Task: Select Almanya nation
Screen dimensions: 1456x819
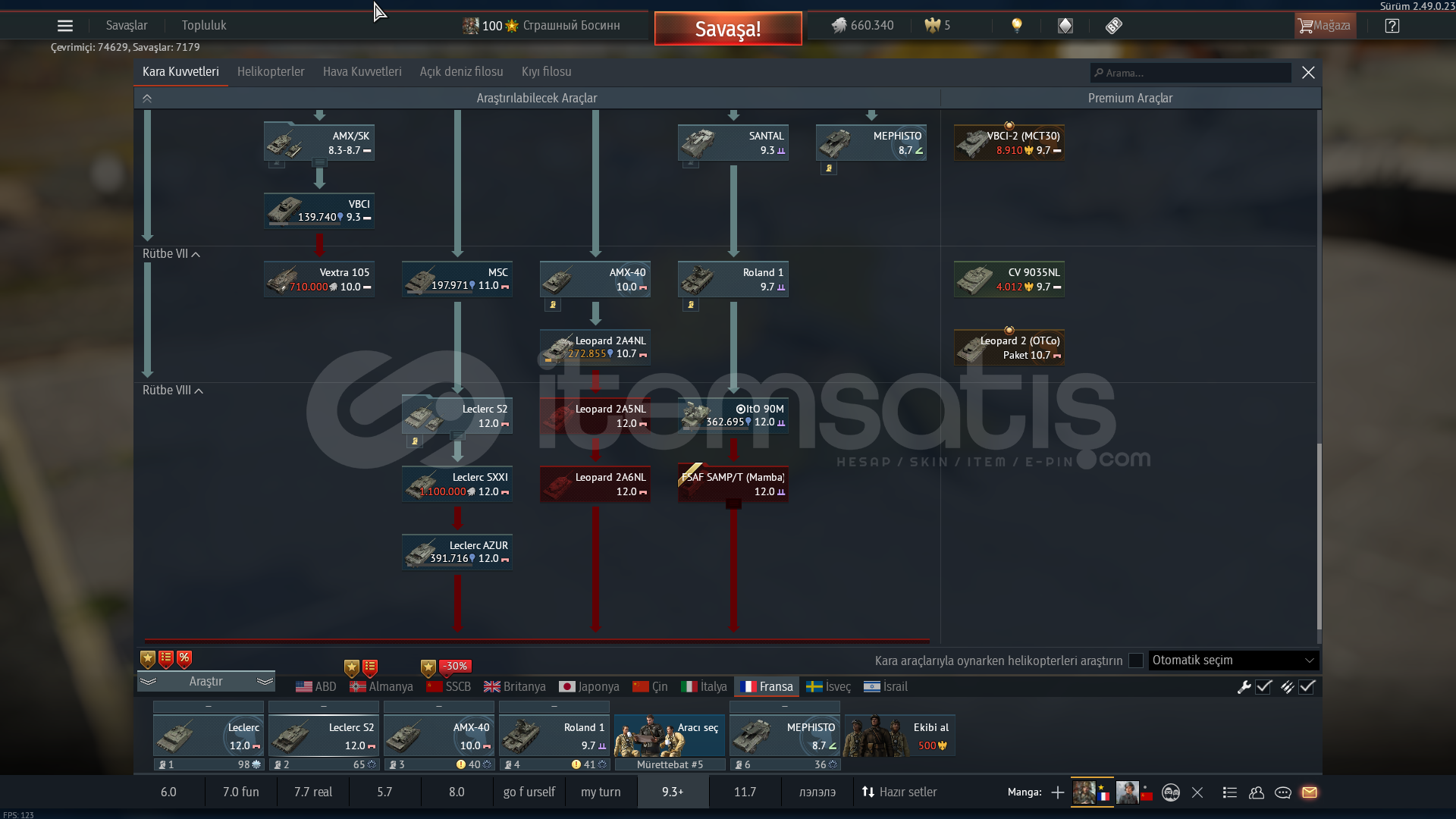Action: click(x=381, y=686)
